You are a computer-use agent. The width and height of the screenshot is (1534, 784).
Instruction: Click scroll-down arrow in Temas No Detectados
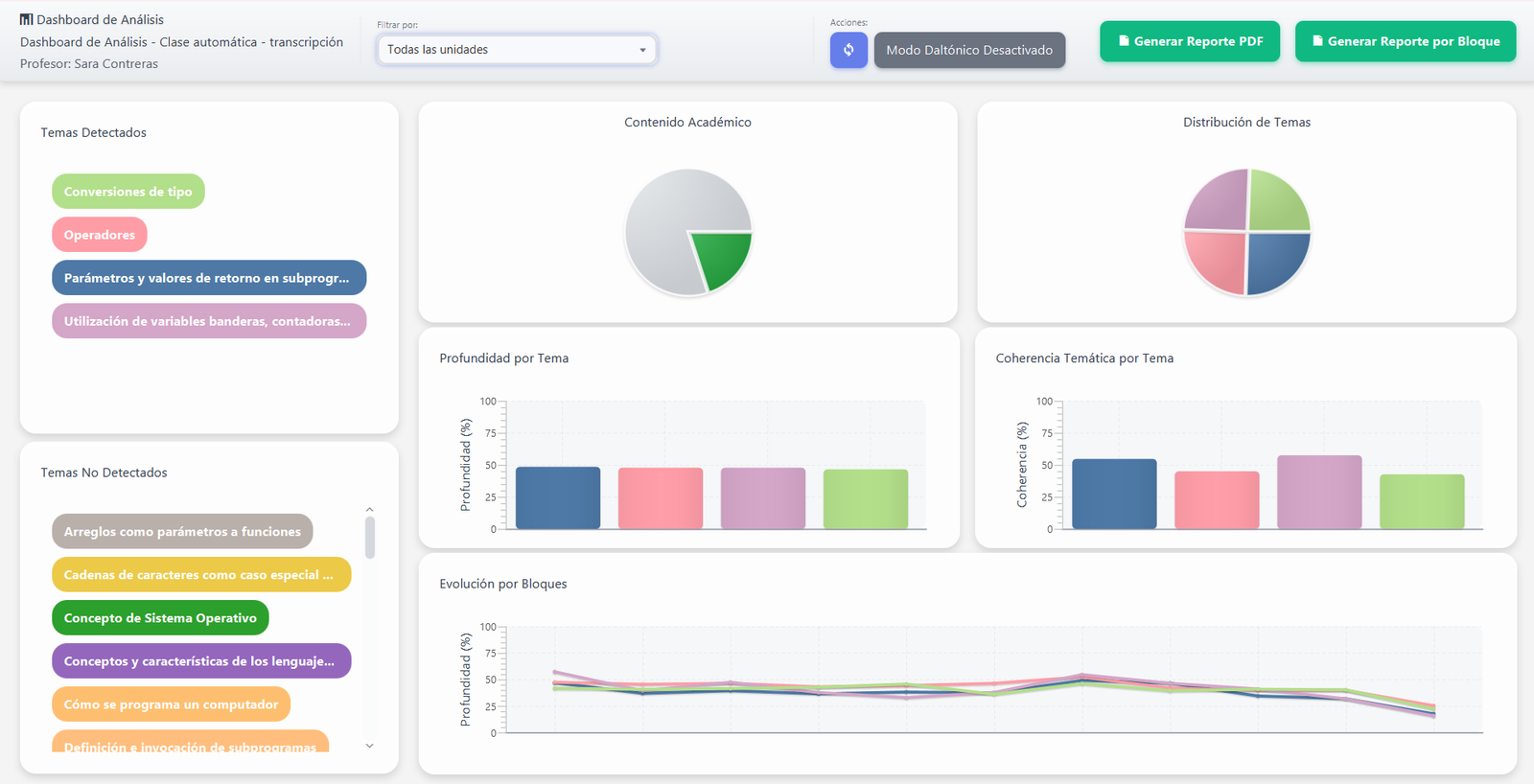pos(369,746)
